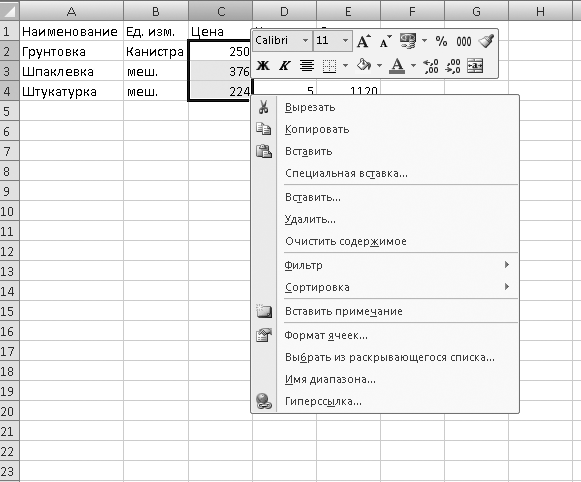Click the Copy icon in menu
Image resolution: width=581 pixels, height=482 pixels.
(x=263, y=129)
